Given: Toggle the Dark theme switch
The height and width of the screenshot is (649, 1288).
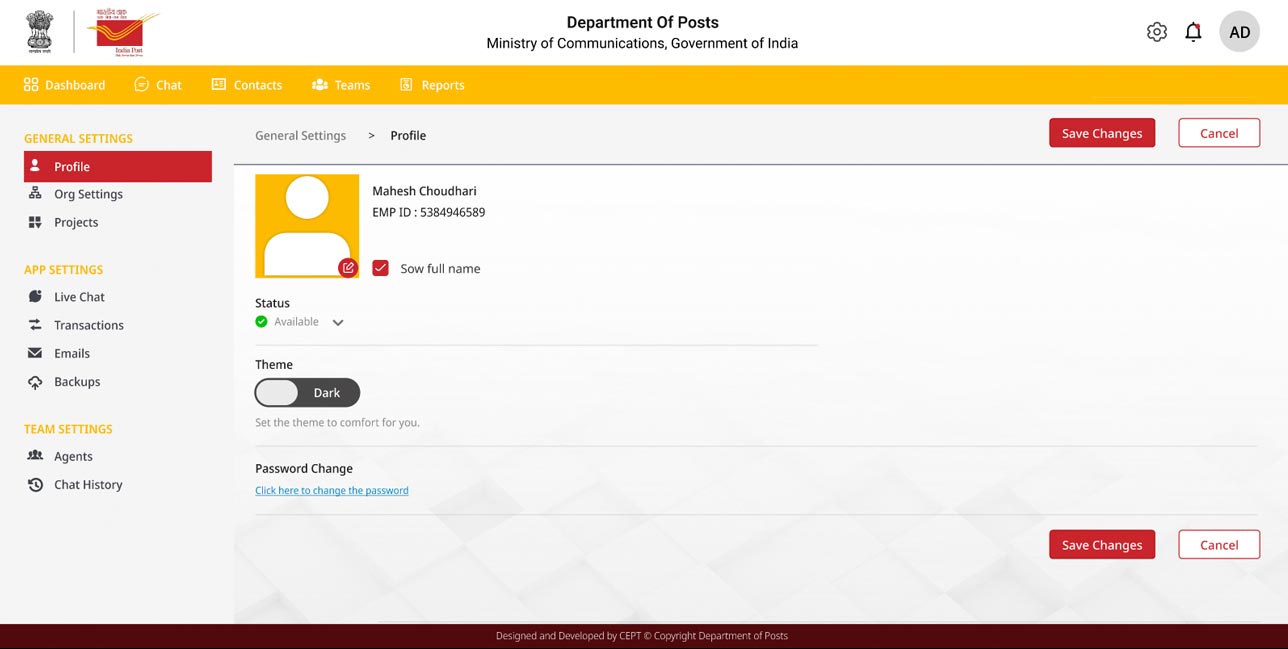Looking at the screenshot, I should coord(307,393).
